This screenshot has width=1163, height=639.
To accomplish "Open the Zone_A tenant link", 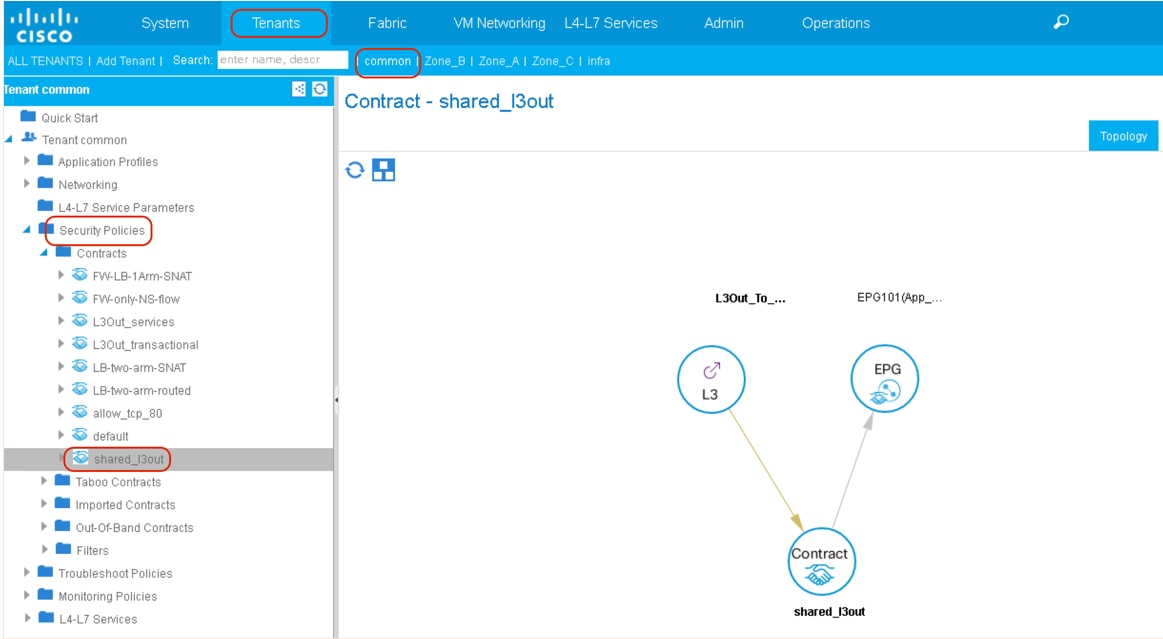I will pos(498,61).
